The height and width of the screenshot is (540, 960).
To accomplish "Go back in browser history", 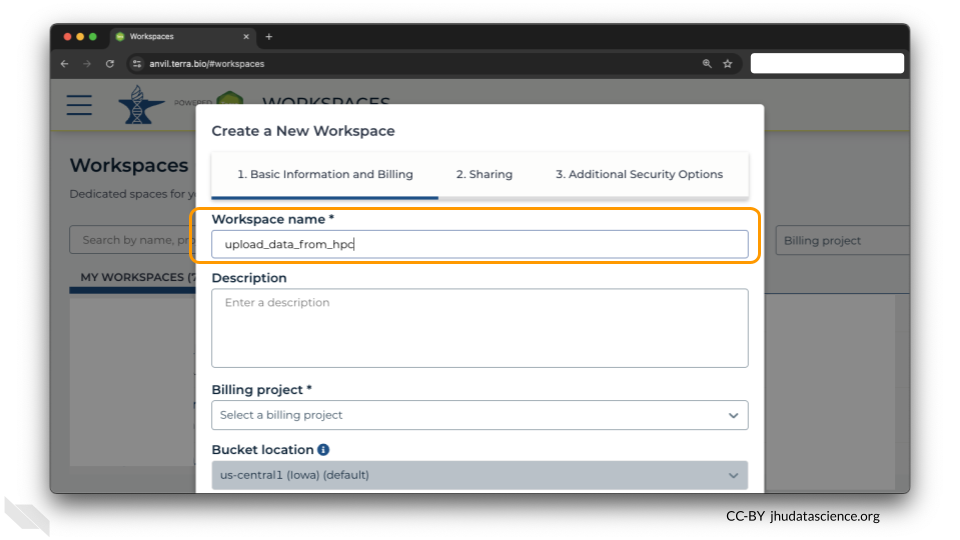I will click(x=64, y=64).
